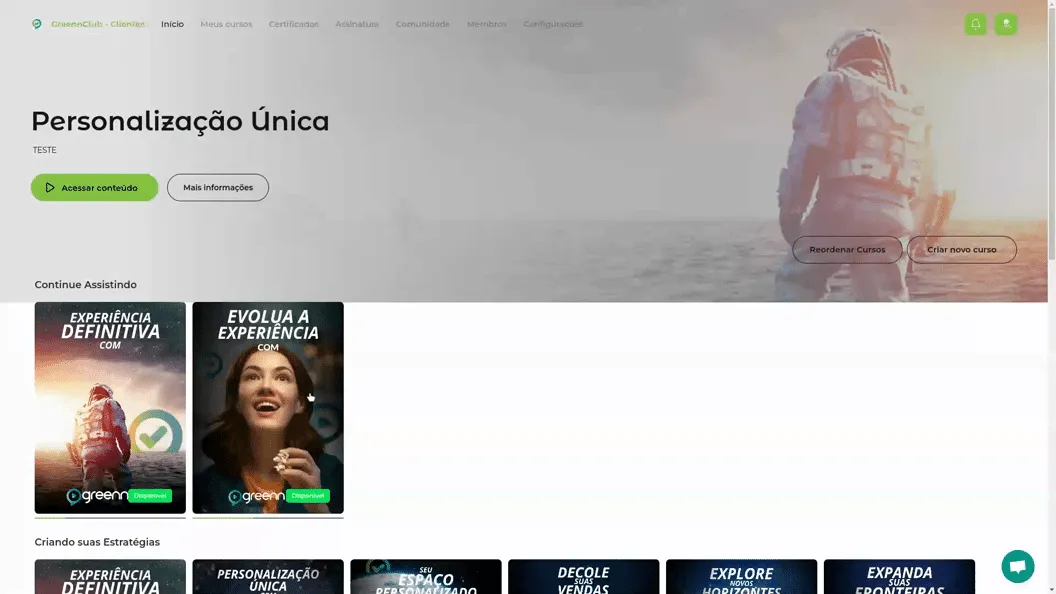Open the Decole suas Vendas course card
Image resolution: width=1056 pixels, height=594 pixels.
584,576
